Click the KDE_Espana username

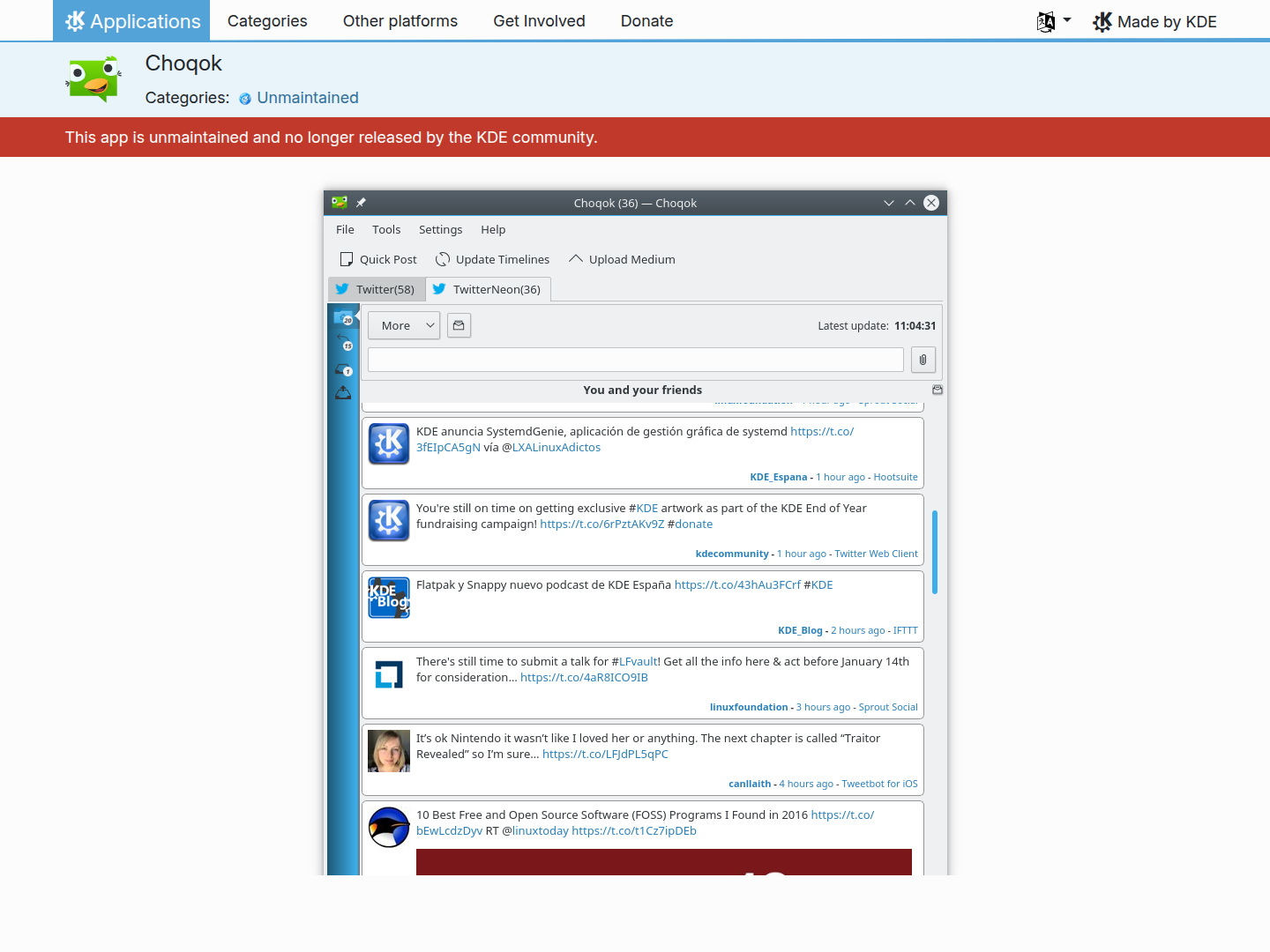coord(779,477)
